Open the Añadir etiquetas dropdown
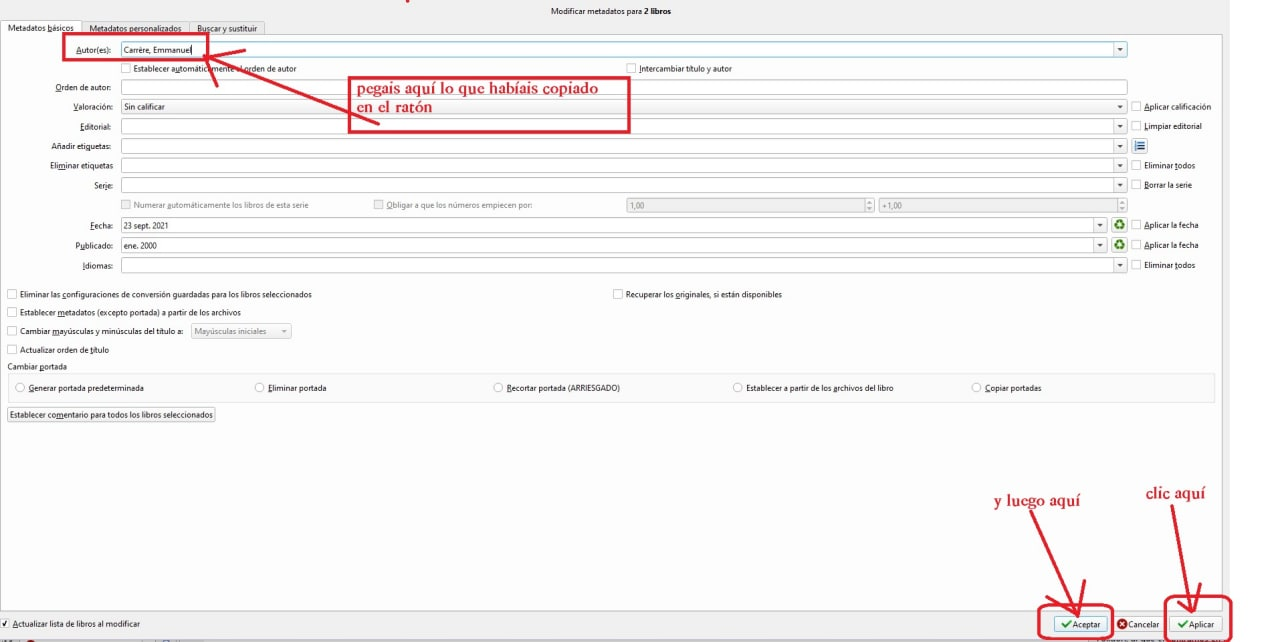 click(x=1120, y=146)
